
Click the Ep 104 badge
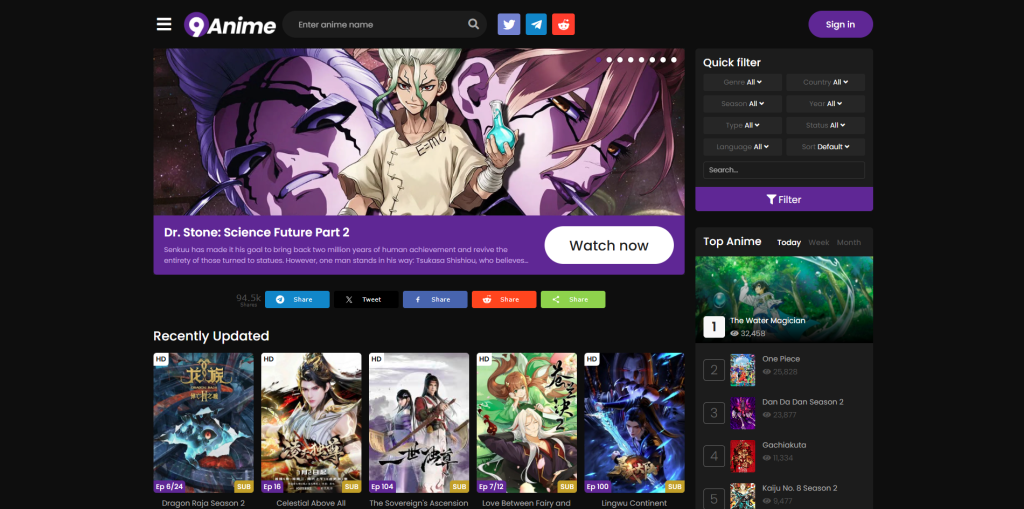[x=383, y=487]
